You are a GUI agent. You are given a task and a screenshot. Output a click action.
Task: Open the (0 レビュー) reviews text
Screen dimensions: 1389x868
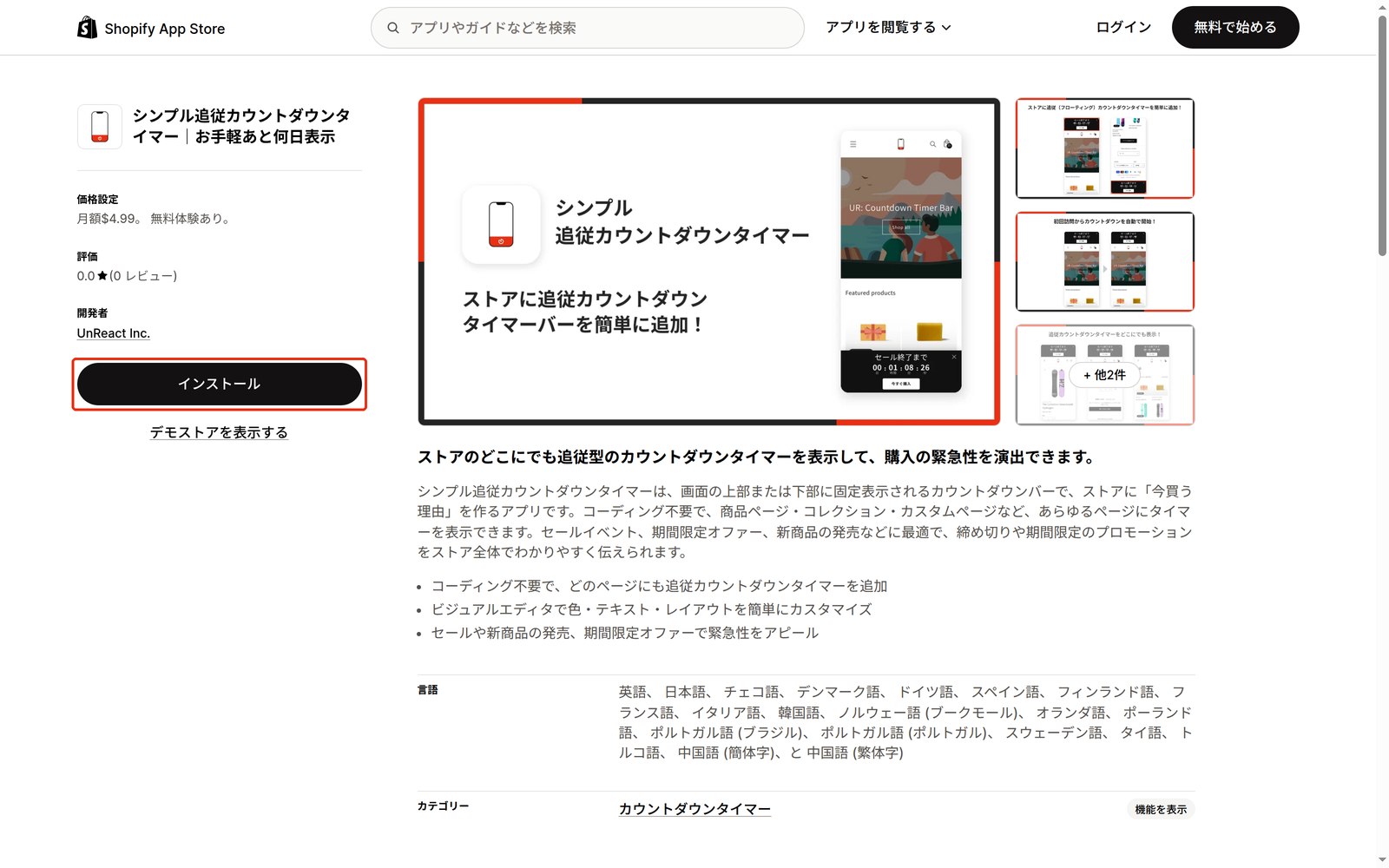(143, 276)
